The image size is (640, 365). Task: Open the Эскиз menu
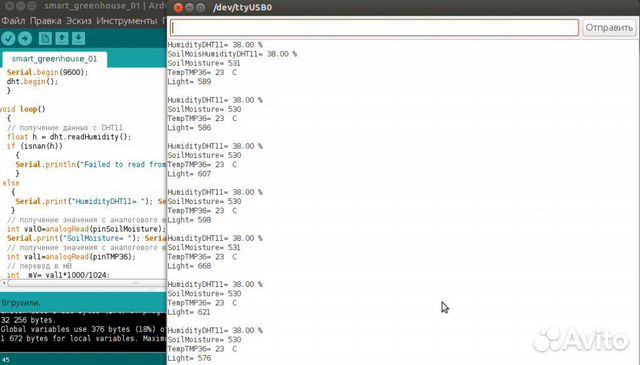click(79, 20)
